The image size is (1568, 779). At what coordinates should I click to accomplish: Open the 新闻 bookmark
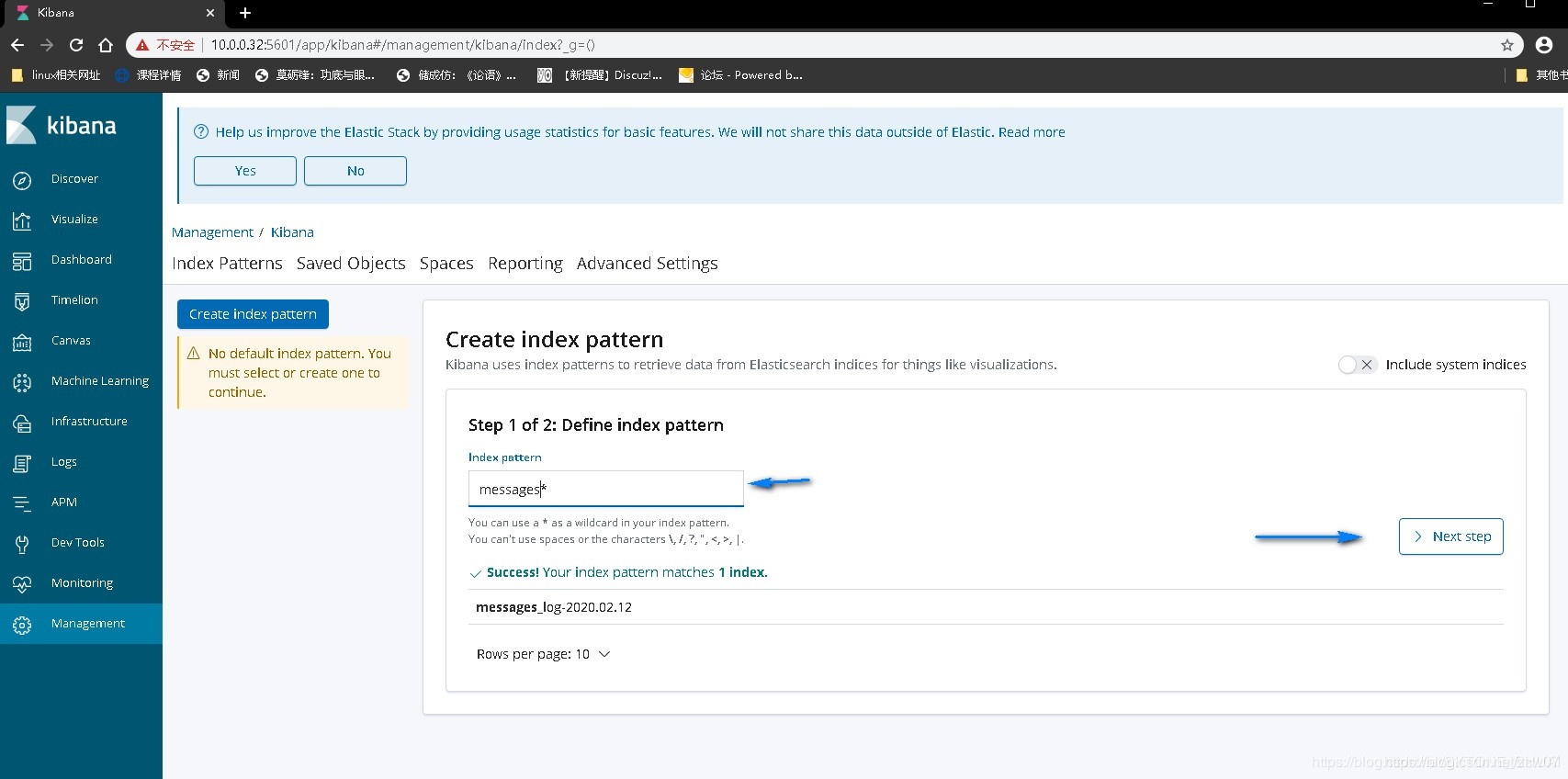pos(219,75)
